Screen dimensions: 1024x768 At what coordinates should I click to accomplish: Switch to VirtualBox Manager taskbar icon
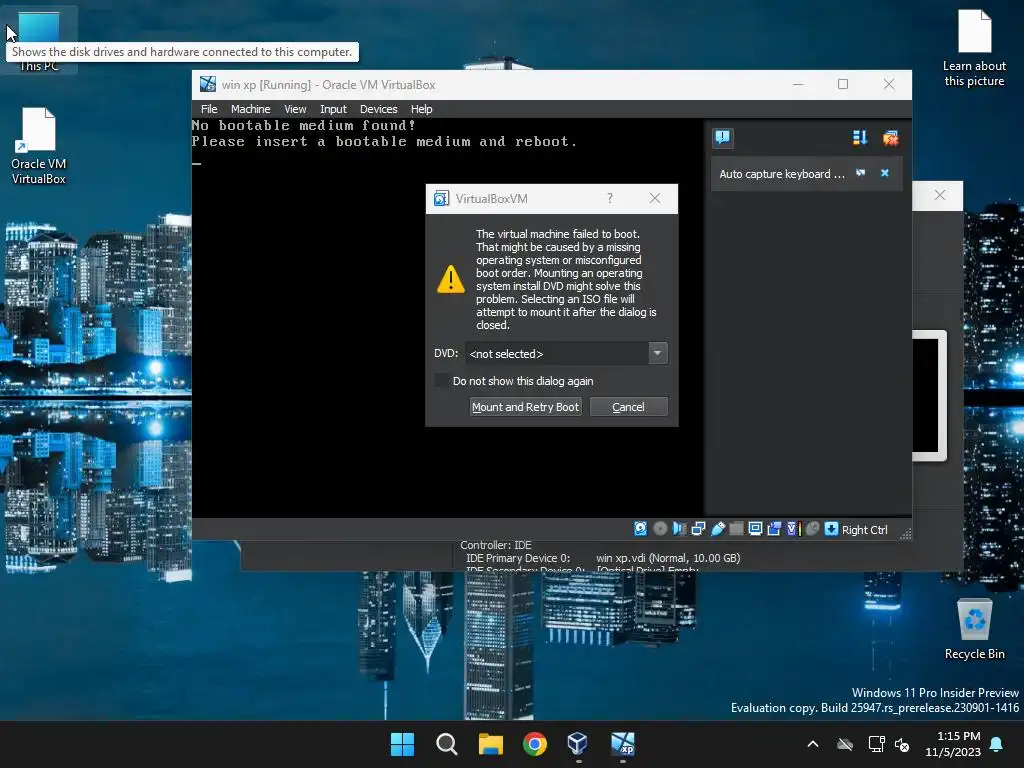(x=578, y=744)
